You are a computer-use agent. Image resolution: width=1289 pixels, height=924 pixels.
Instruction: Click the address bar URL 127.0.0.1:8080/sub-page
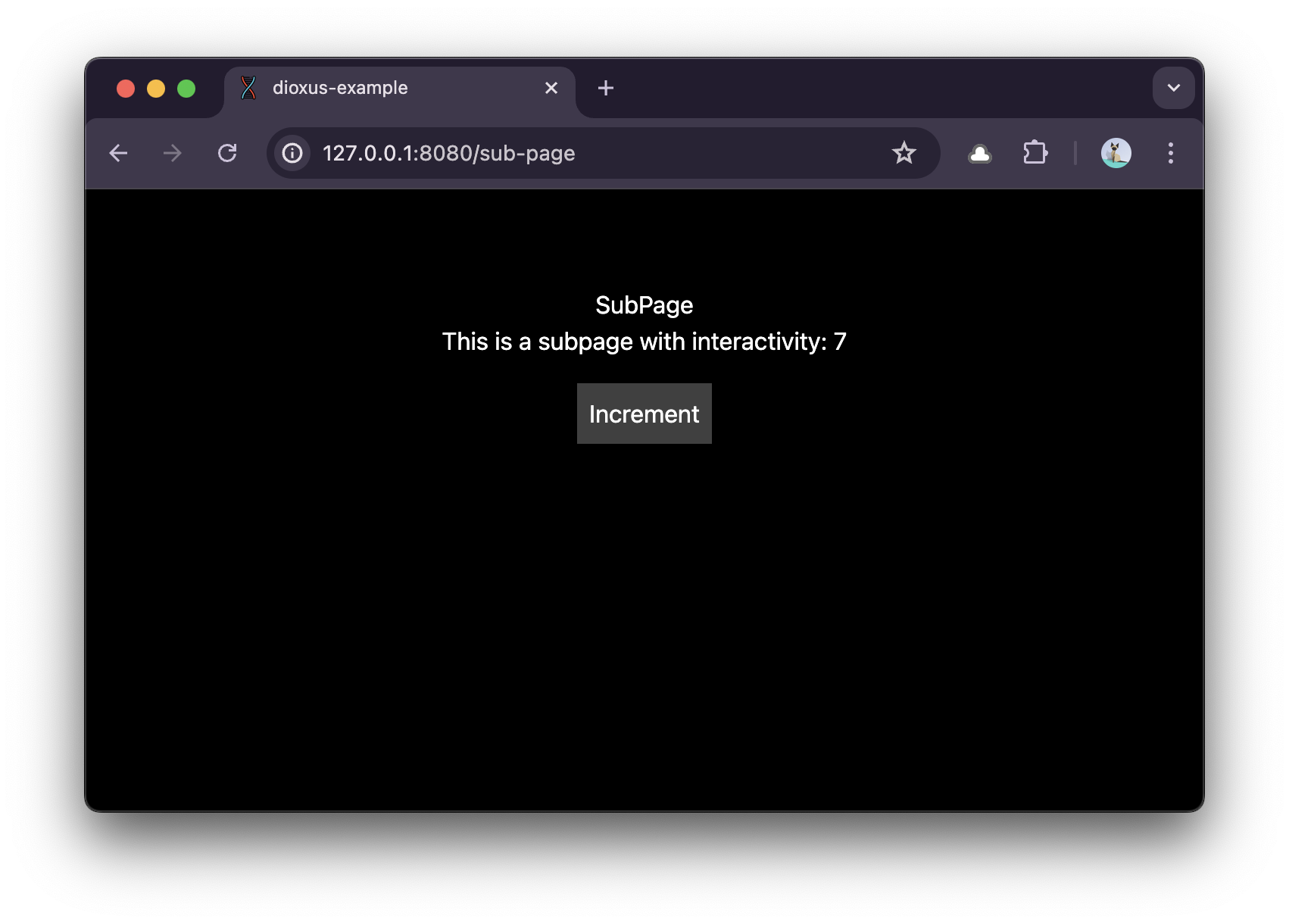pyautogui.click(x=448, y=153)
